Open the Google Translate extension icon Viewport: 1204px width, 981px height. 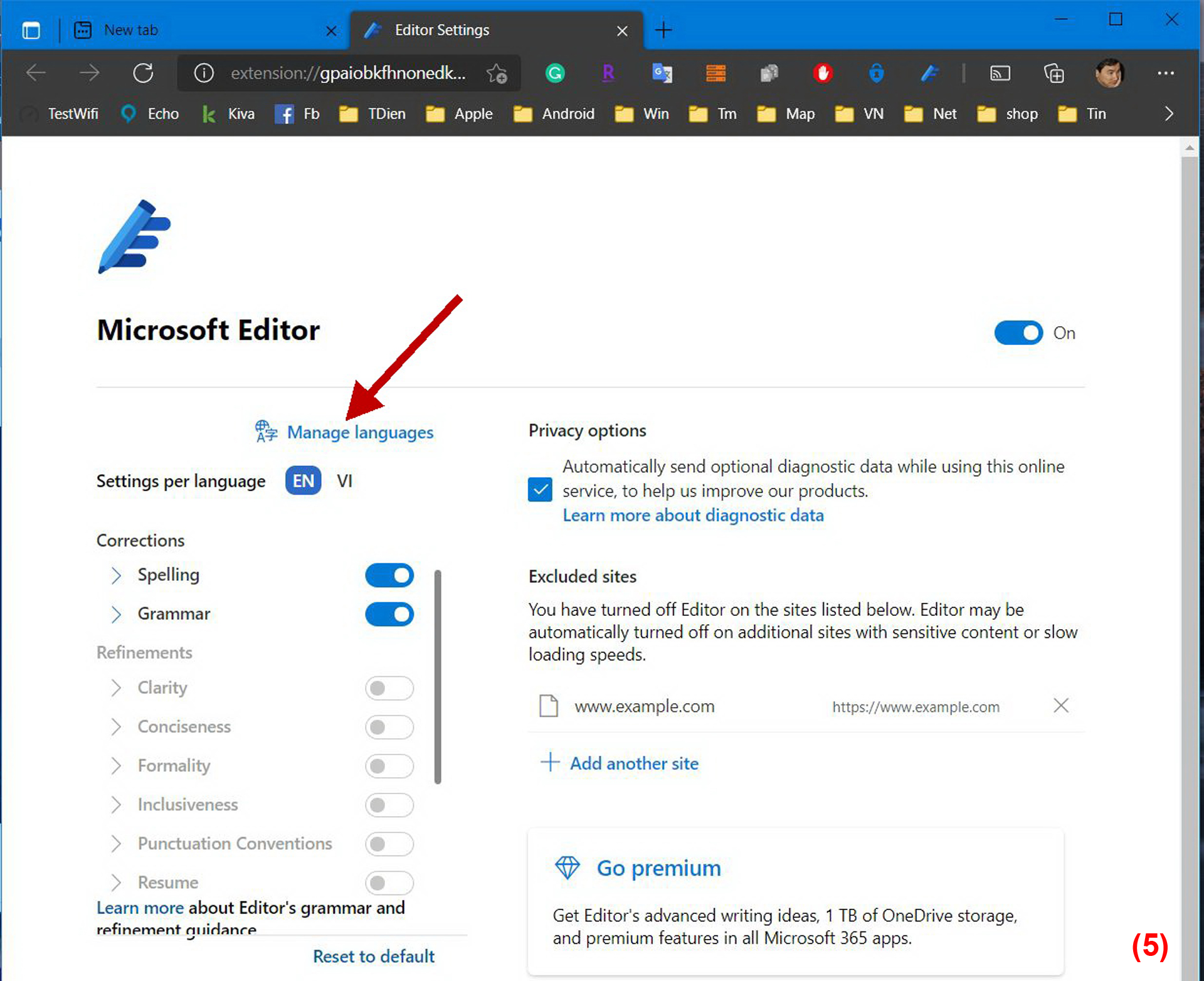pos(662,73)
